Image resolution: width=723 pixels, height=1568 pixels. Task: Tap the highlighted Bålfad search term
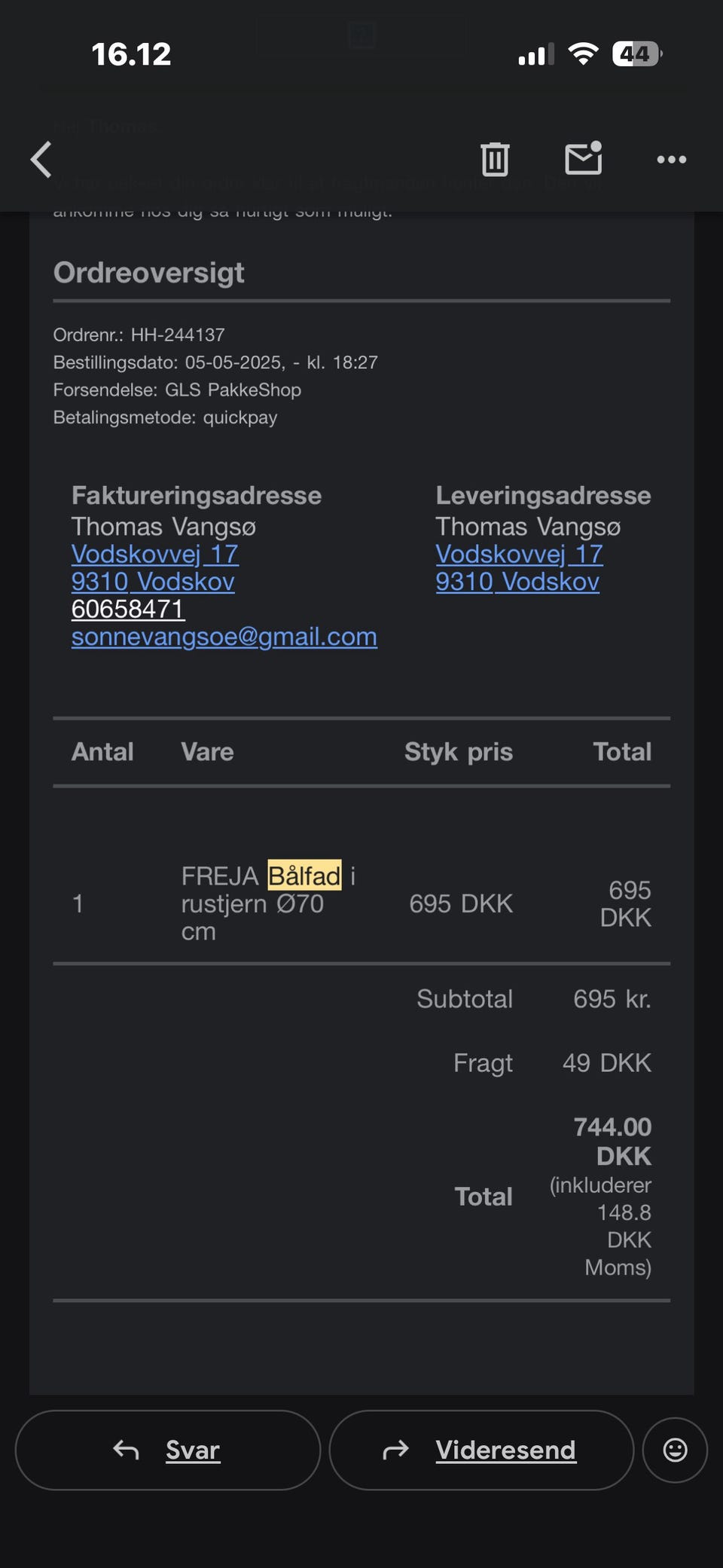(x=304, y=876)
